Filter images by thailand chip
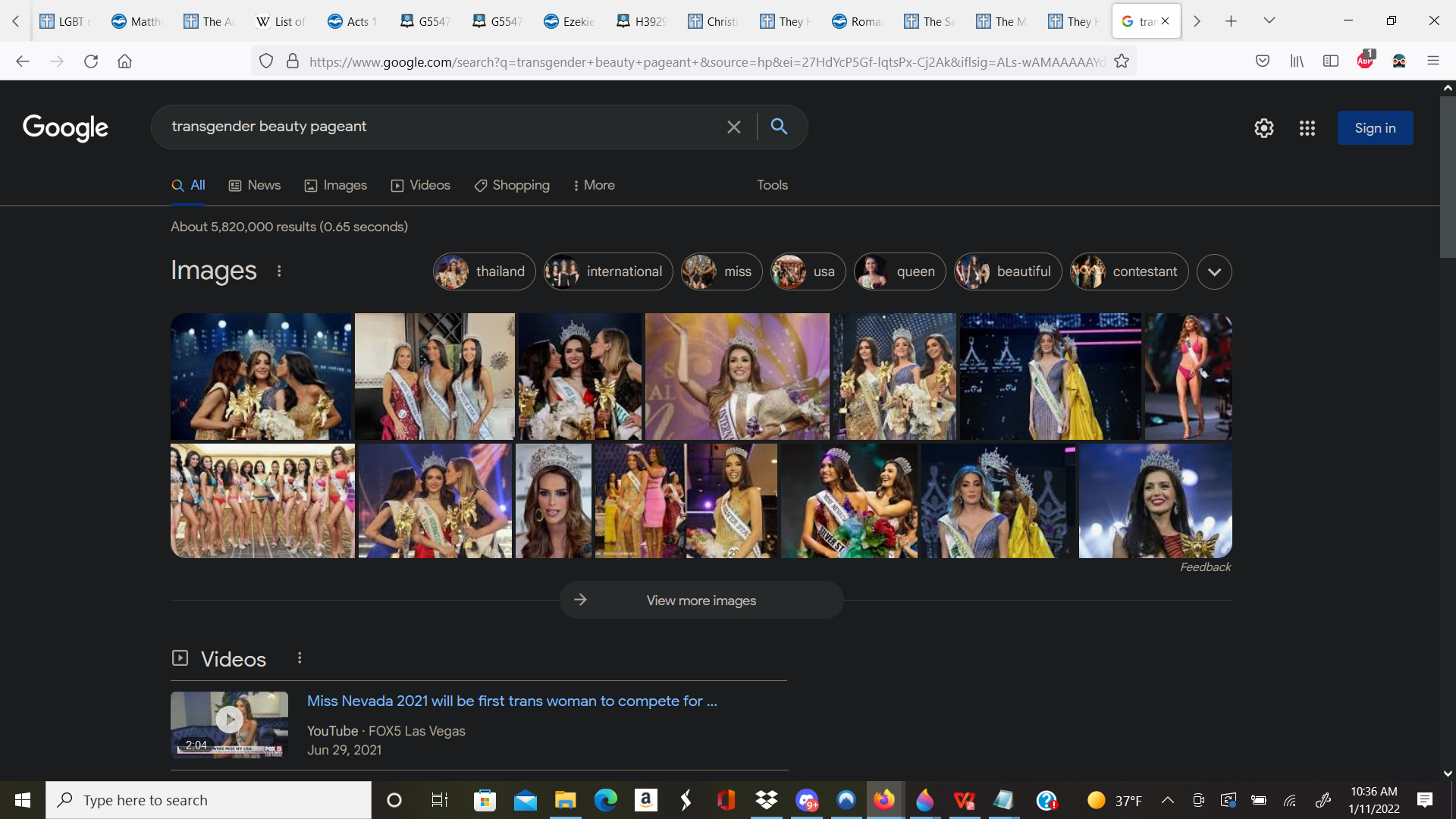The width and height of the screenshot is (1456, 819). (484, 271)
